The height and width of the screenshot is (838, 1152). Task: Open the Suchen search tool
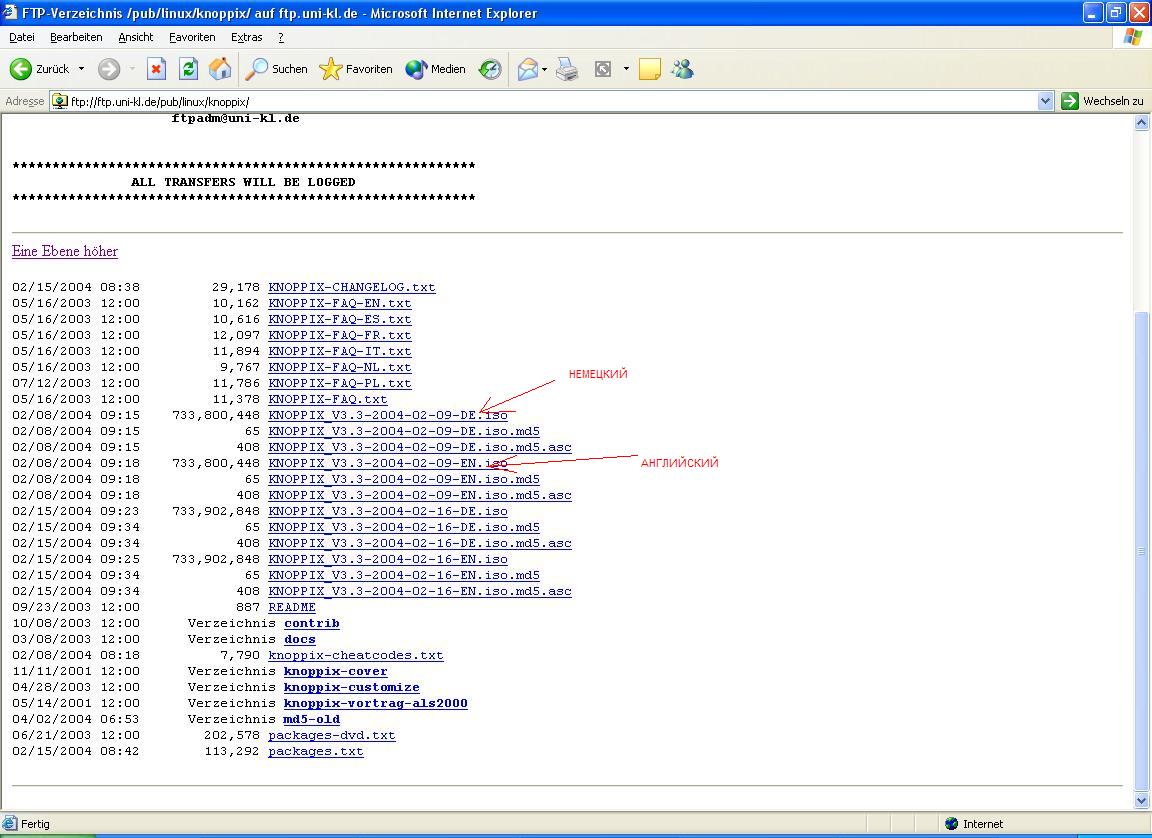[276, 69]
